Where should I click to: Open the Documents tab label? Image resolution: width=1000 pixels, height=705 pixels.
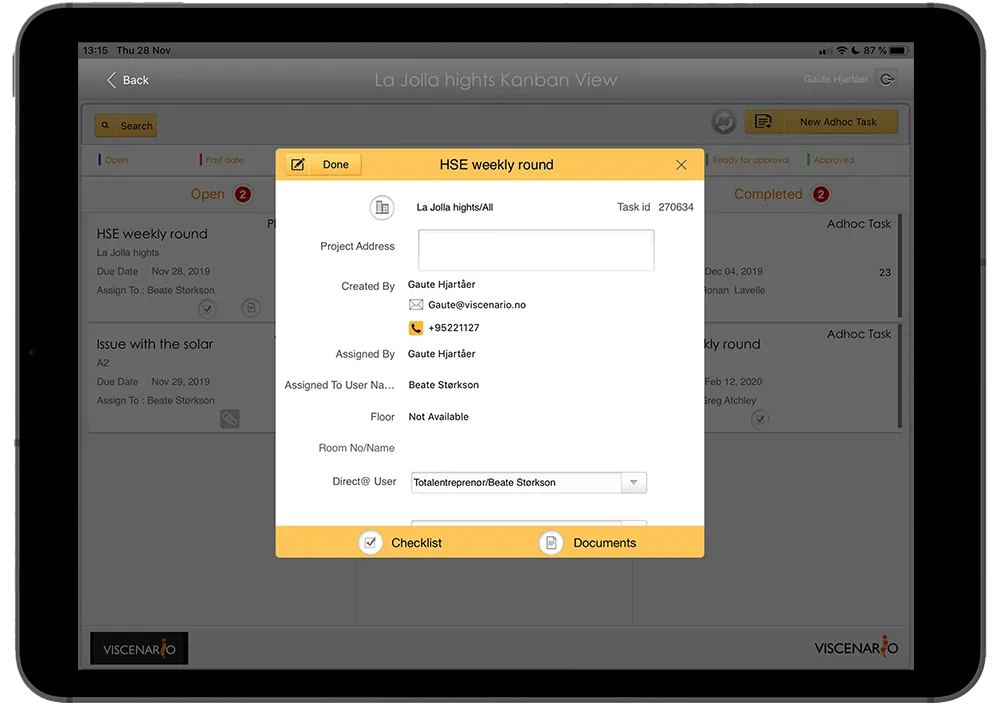(605, 543)
